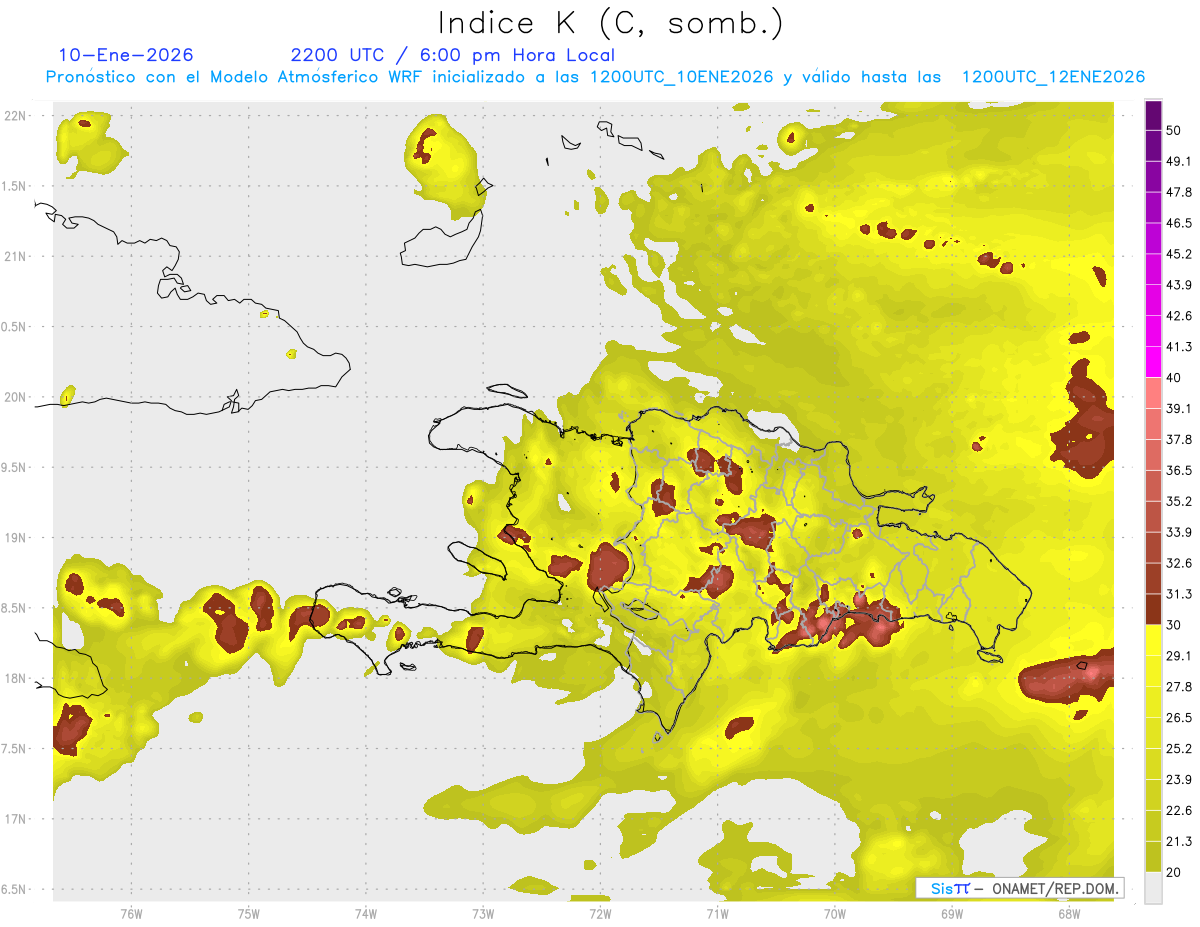
Task: Click the '69W' longitude label
Action: (951, 914)
